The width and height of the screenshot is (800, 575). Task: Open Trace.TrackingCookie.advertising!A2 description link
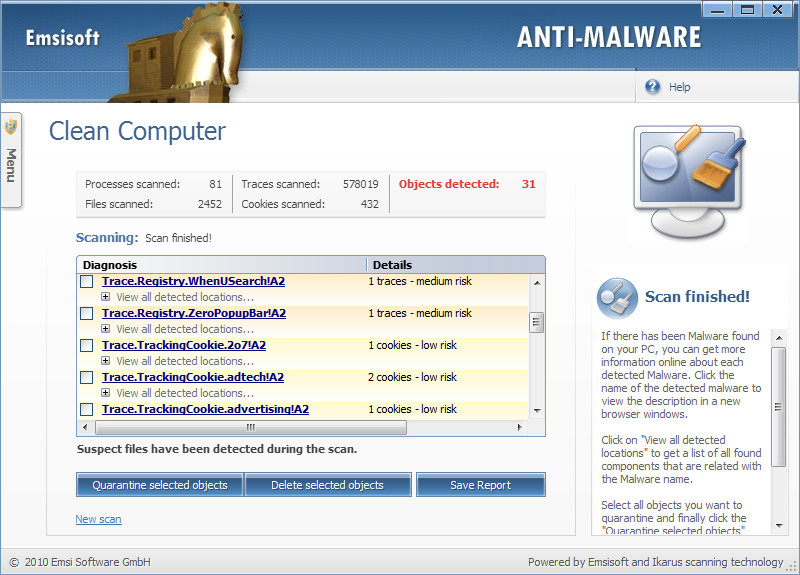pos(205,409)
